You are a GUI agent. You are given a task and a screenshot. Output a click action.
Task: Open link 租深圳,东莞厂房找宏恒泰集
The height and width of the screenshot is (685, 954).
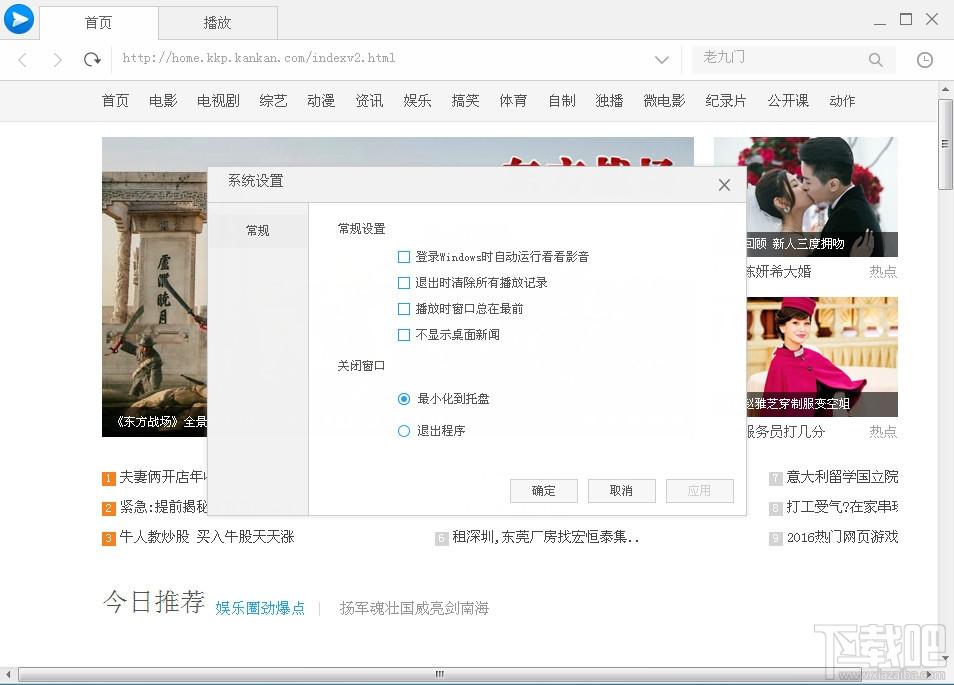click(x=545, y=537)
